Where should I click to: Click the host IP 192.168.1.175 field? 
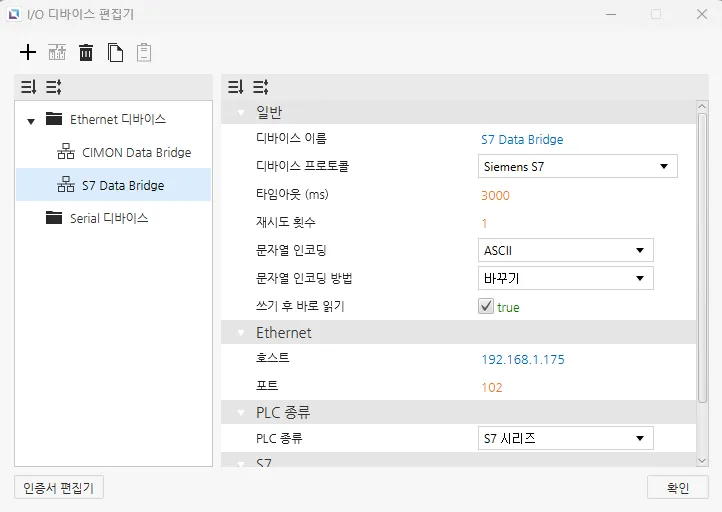[x=522, y=359]
